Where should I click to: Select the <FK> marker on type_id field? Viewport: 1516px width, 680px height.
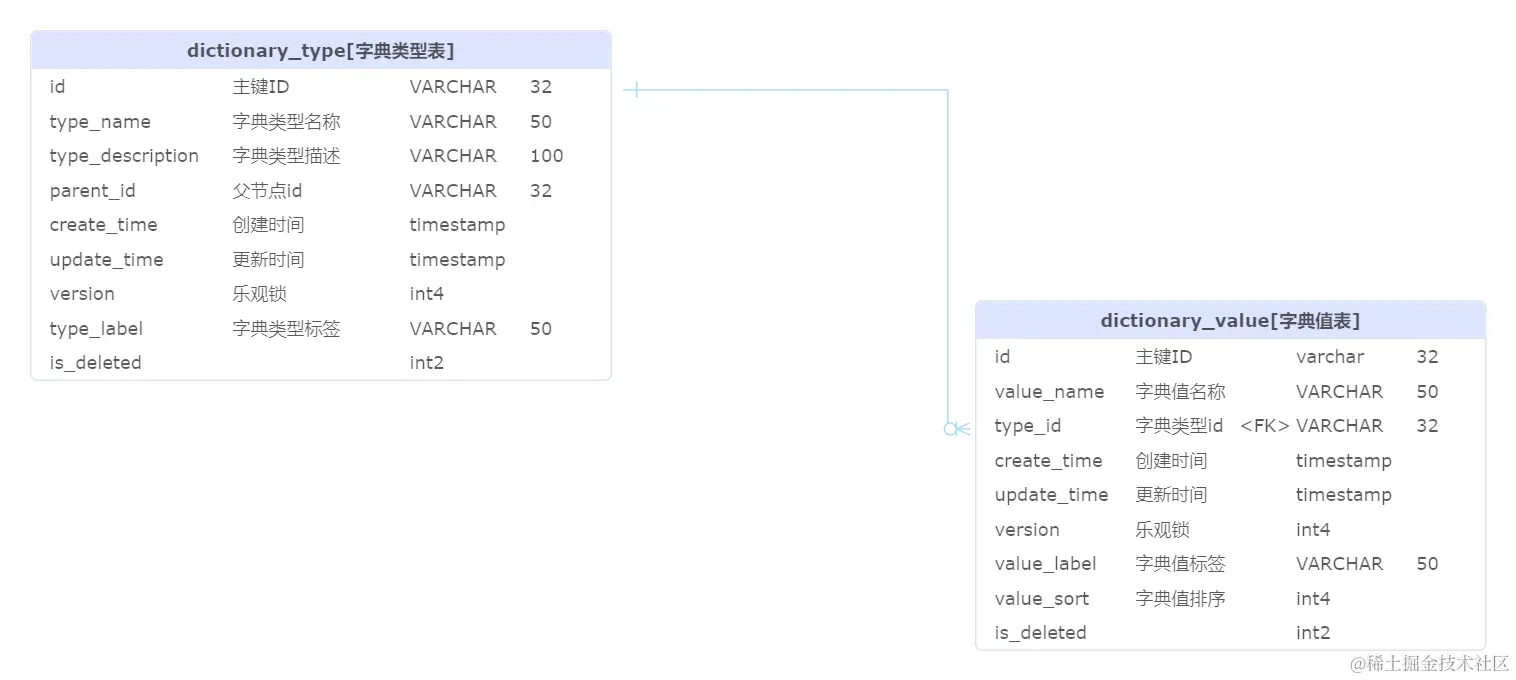click(x=1263, y=425)
